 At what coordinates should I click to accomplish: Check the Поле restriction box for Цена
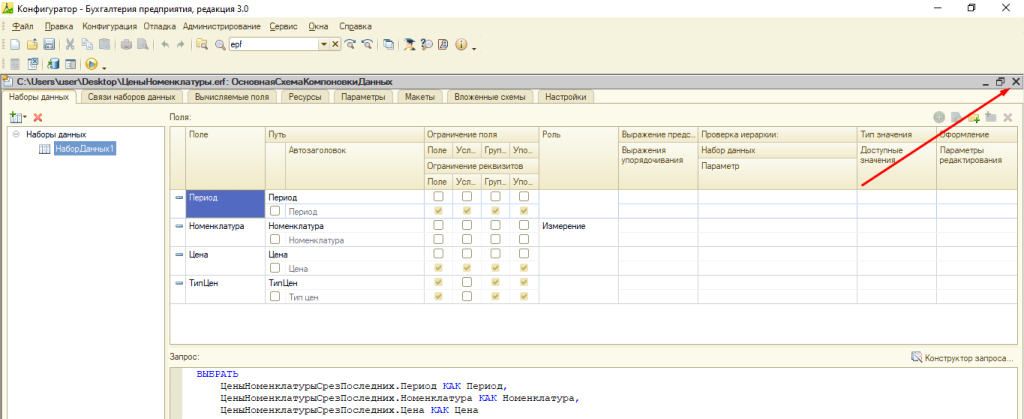point(438,255)
